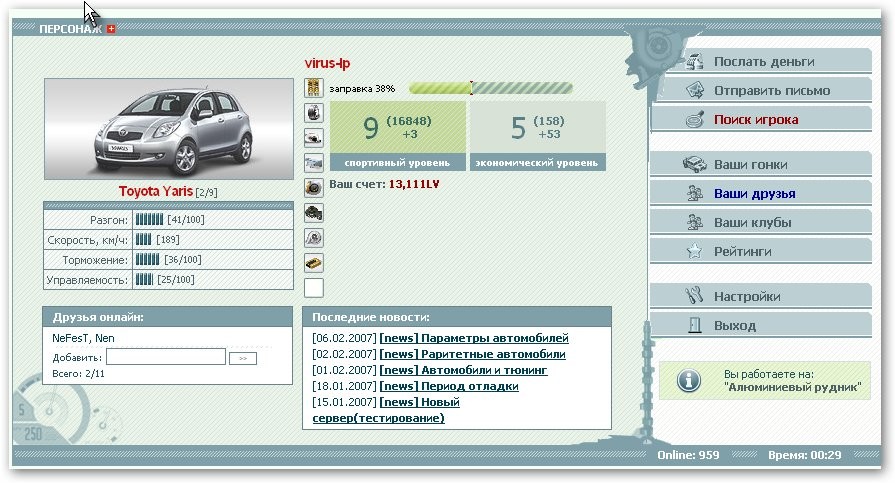Click the Toyota Yaris car name
The width and height of the screenshot is (895, 483).
click(x=155, y=191)
